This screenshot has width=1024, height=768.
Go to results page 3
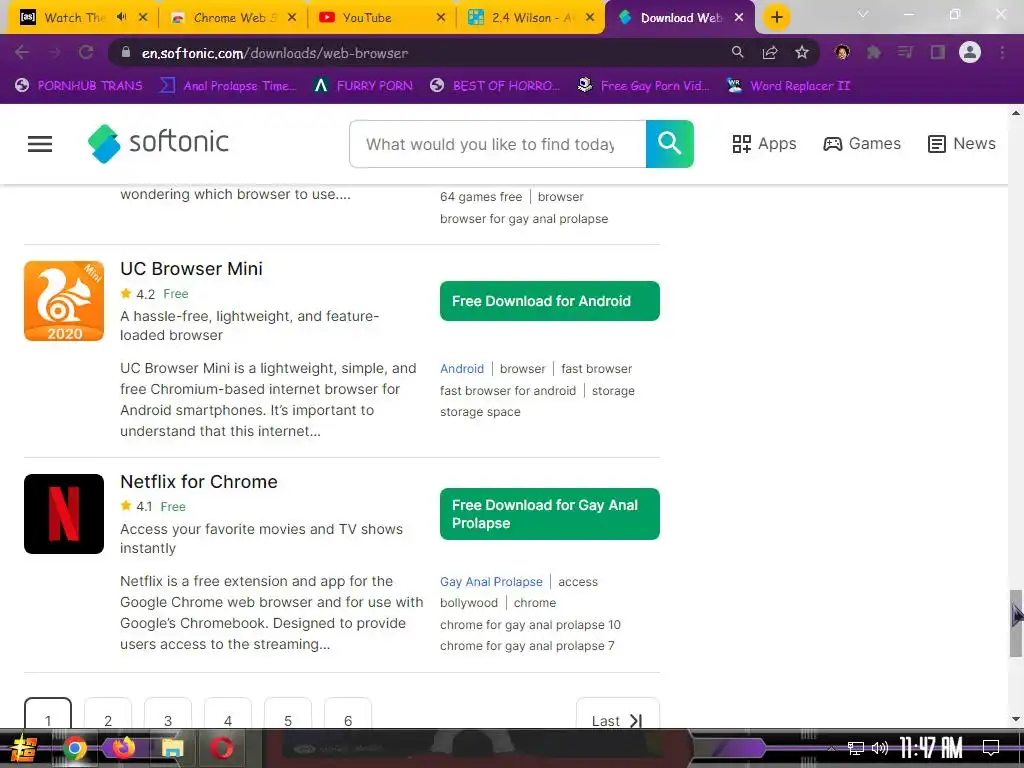pyautogui.click(x=168, y=714)
